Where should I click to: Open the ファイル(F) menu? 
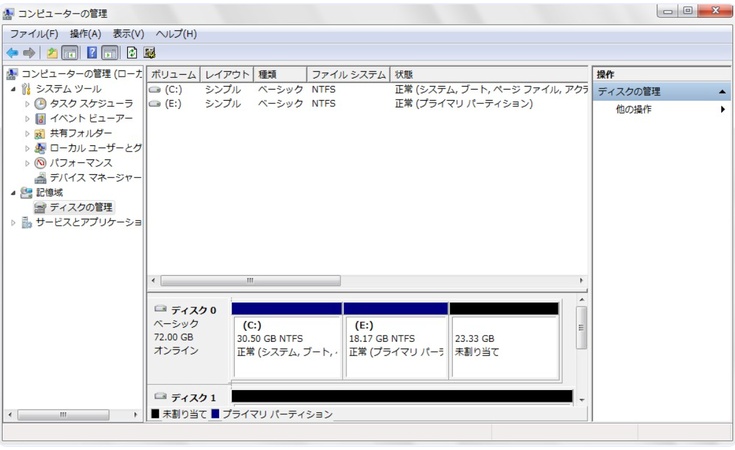[34, 34]
